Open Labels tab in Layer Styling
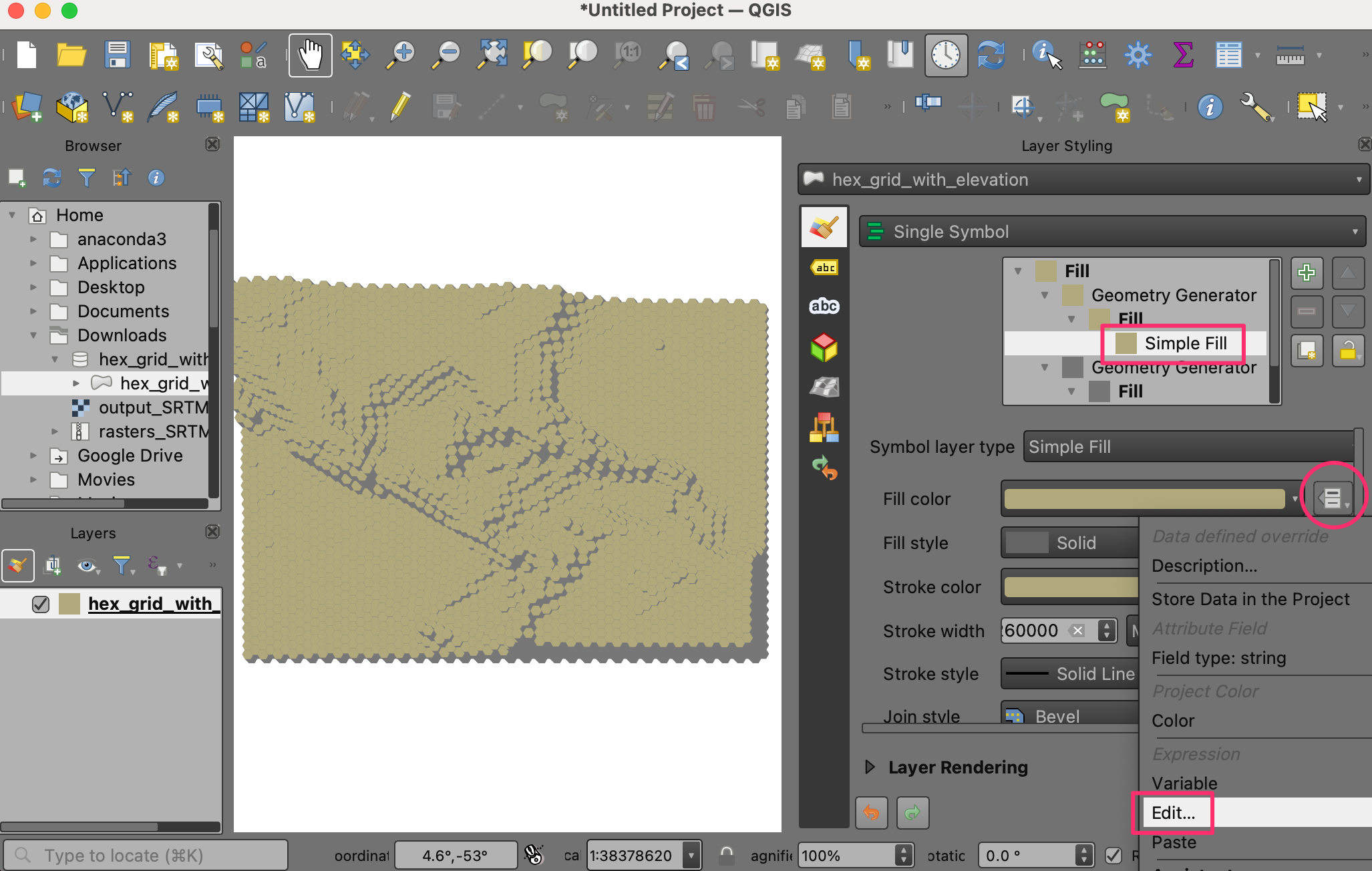 [x=824, y=268]
